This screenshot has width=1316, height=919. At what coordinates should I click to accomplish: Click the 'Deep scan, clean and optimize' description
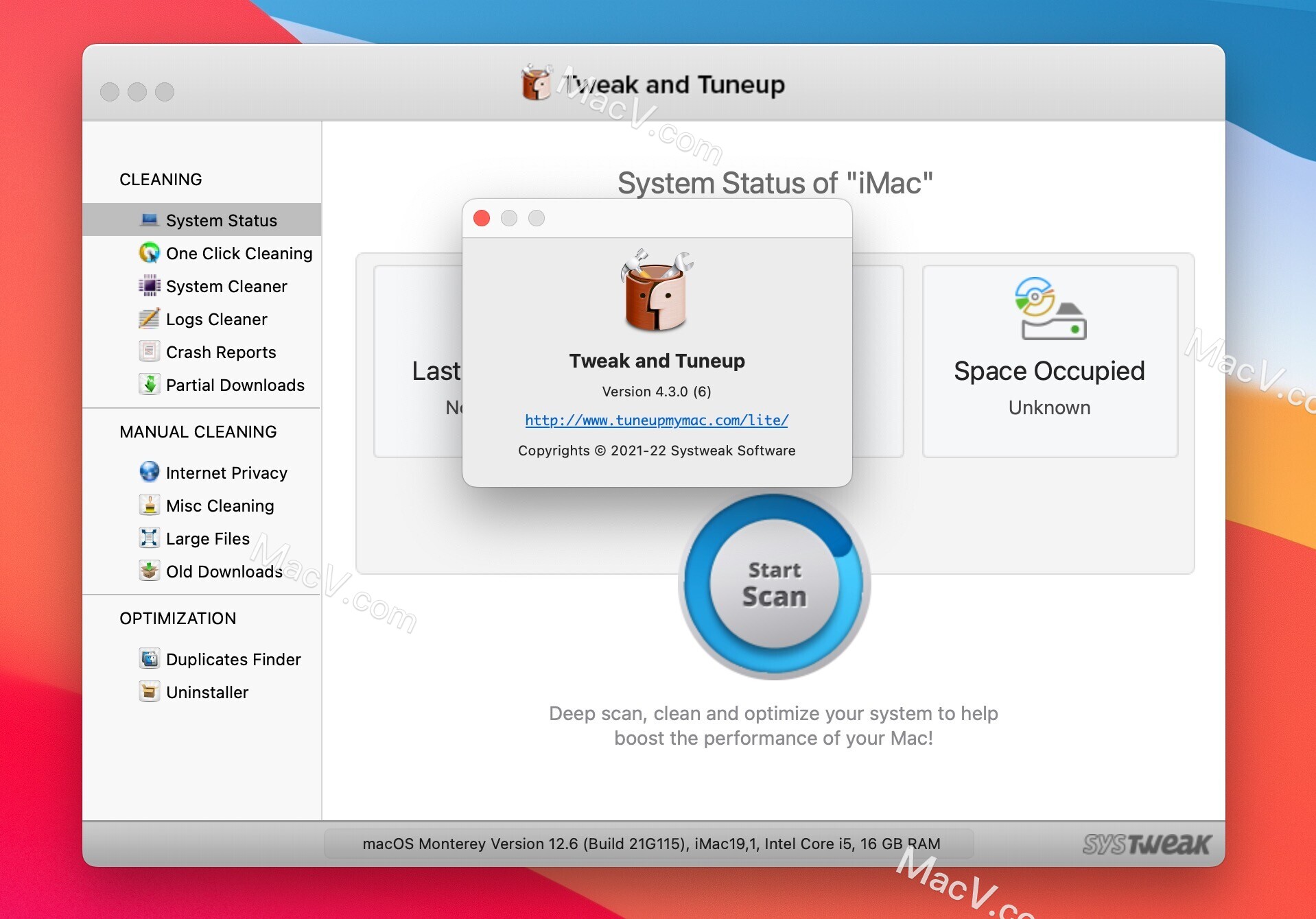(773, 726)
